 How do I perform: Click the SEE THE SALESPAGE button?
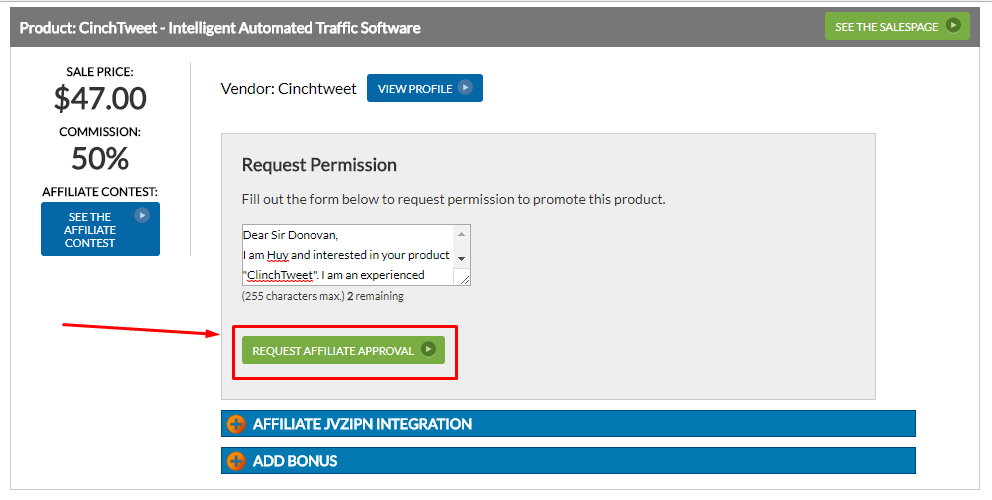coord(897,26)
